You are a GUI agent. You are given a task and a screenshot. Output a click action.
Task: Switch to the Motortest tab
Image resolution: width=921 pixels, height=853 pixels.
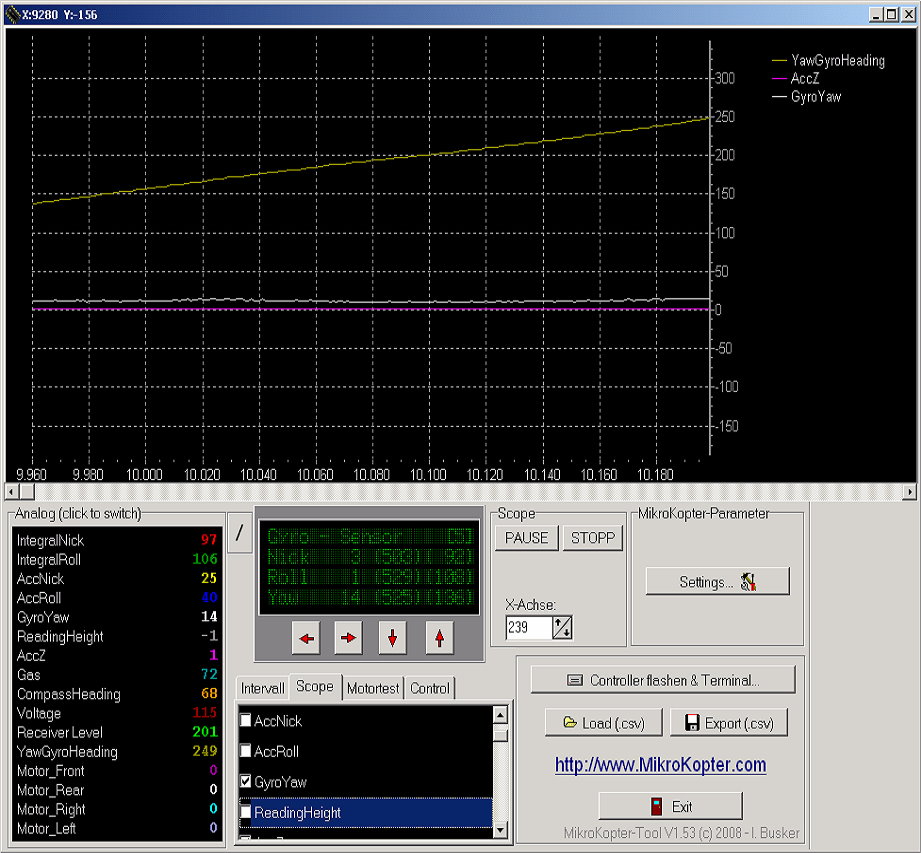[x=373, y=688]
